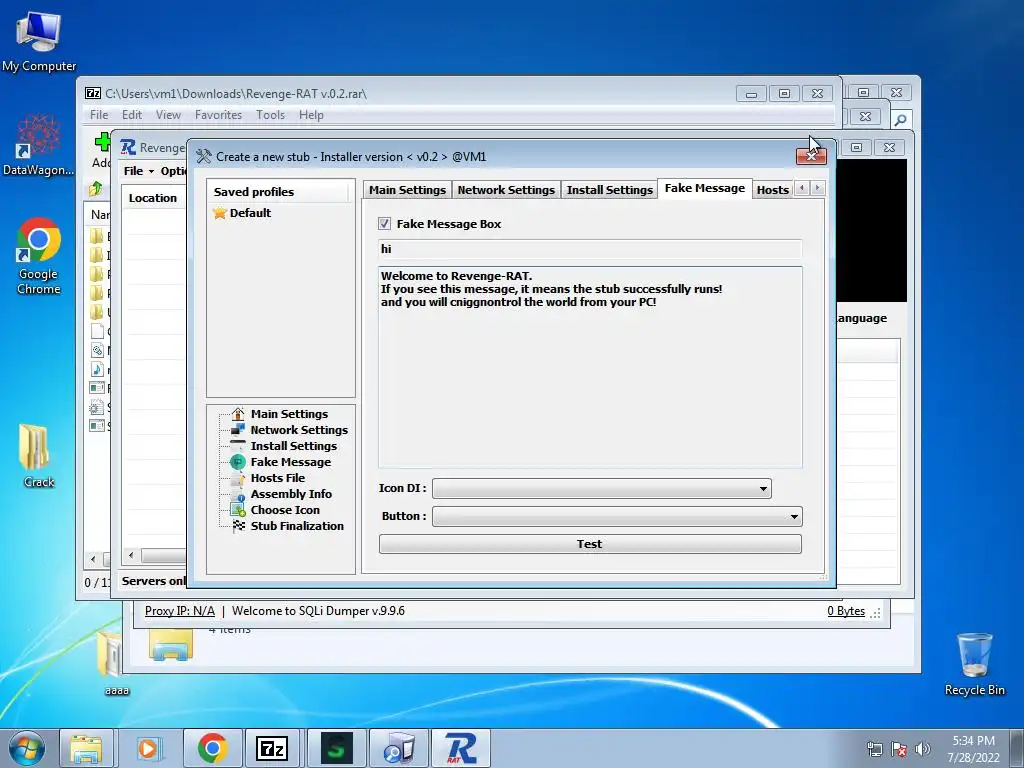The image size is (1024, 768).
Task: Select Stub Finalization in the settings tree
Action: [x=296, y=526]
